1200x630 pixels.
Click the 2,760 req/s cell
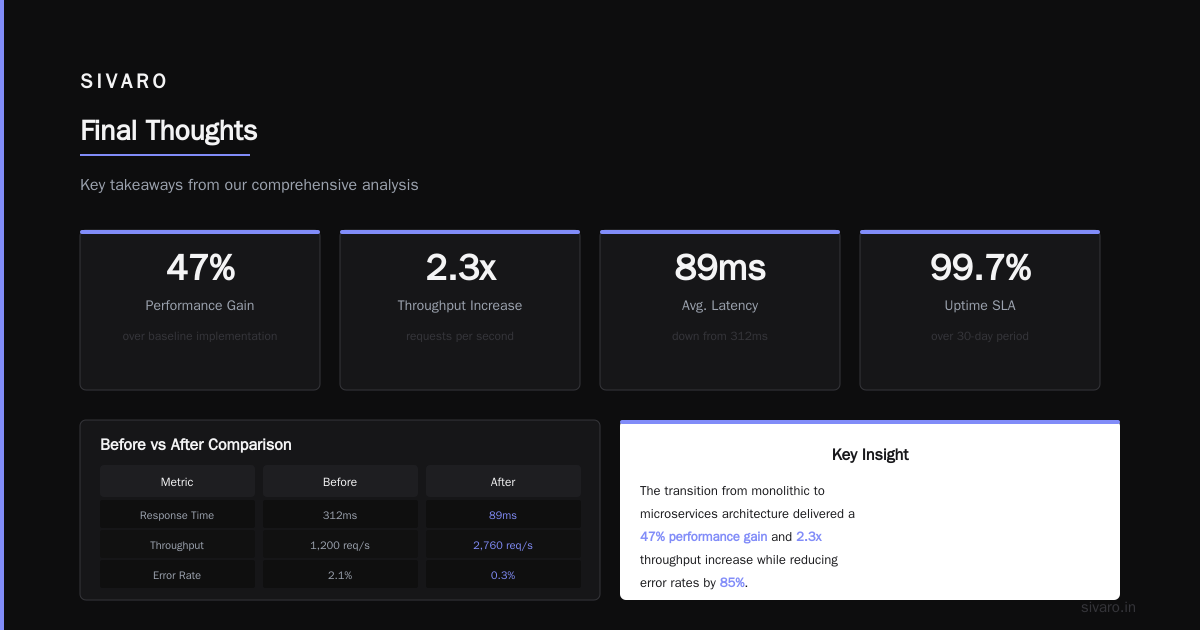503,545
